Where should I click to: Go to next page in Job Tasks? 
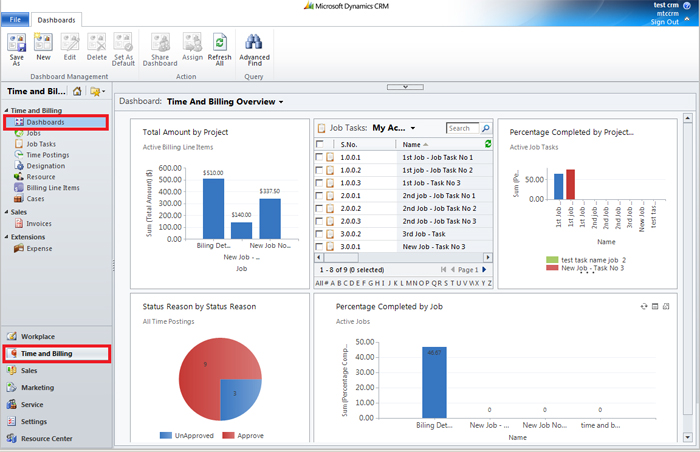coord(485,270)
